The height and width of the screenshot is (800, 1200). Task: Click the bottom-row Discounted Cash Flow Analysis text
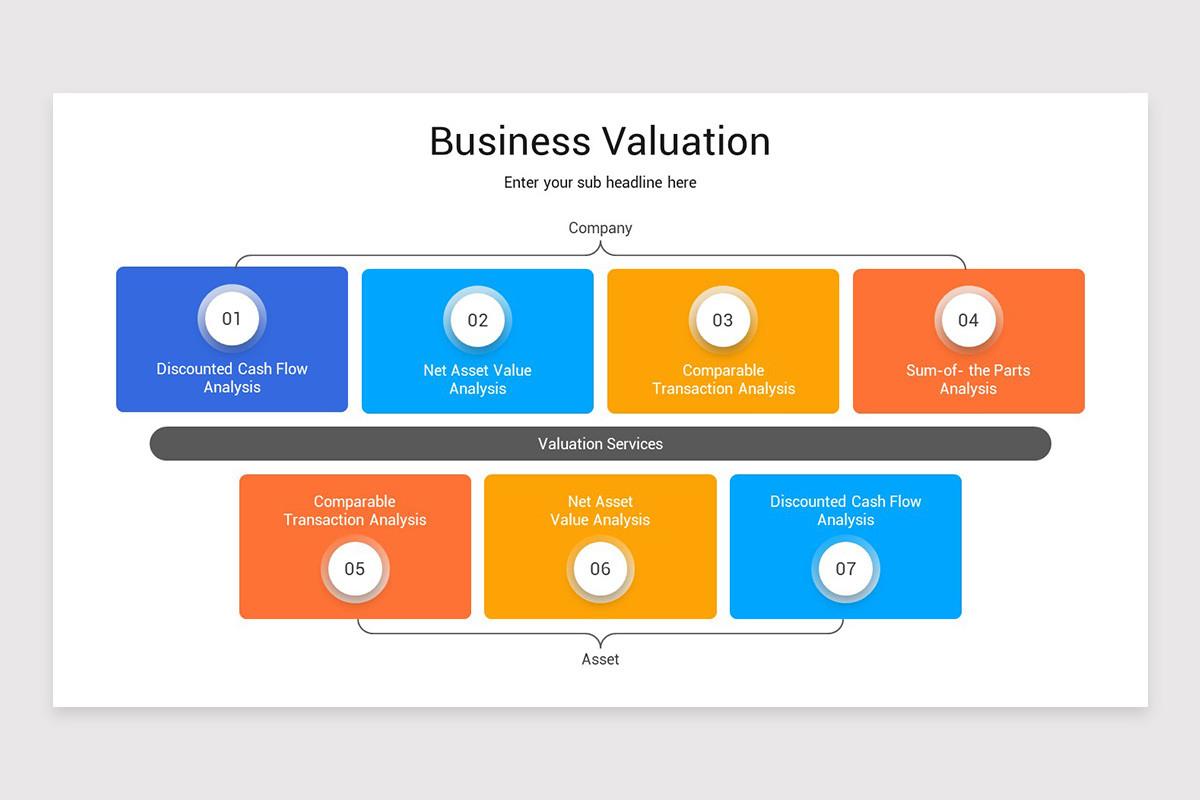tap(846, 511)
